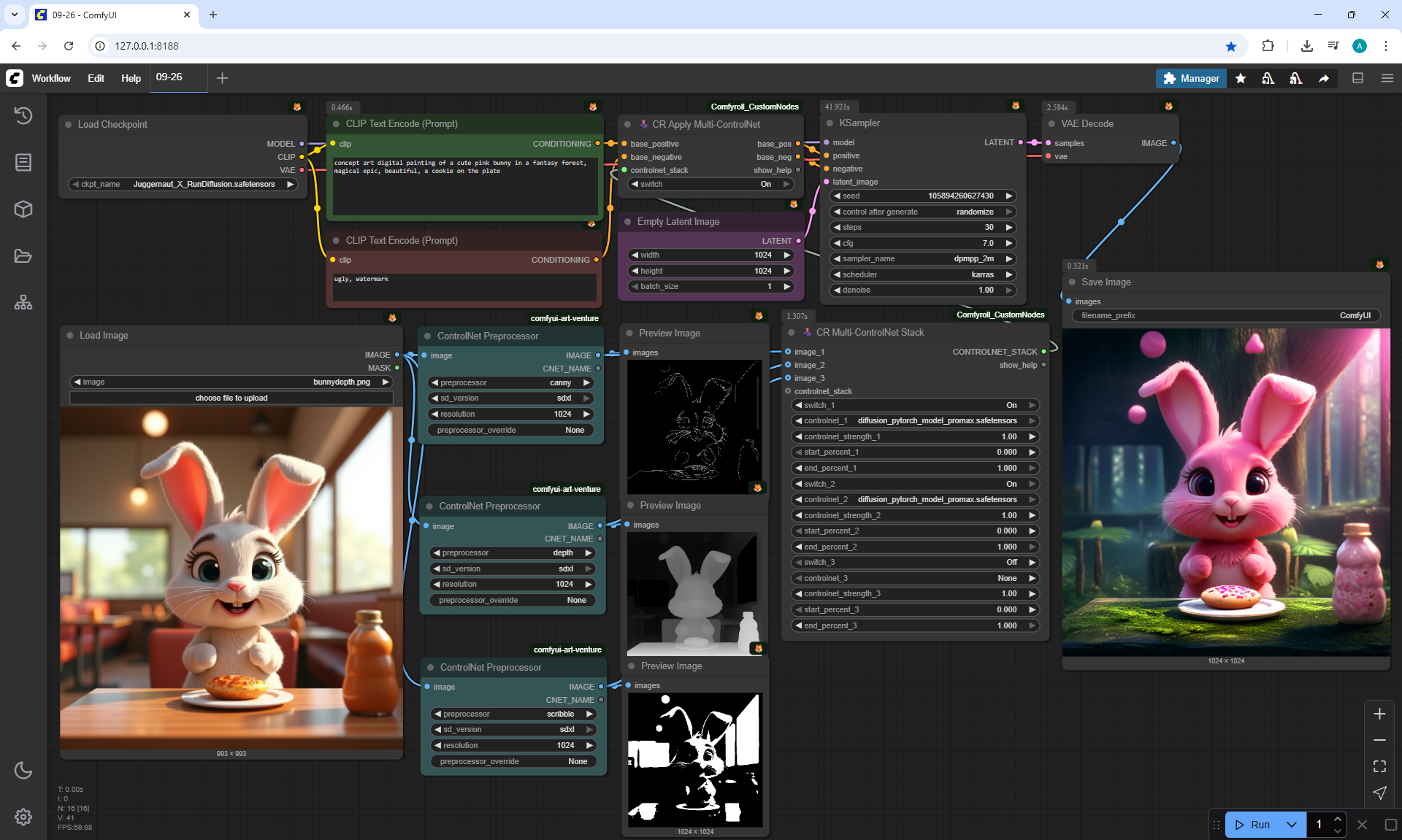Open the ckpt_name checkpoint selector
The image size is (1402, 840).
(x=183, y=185)
